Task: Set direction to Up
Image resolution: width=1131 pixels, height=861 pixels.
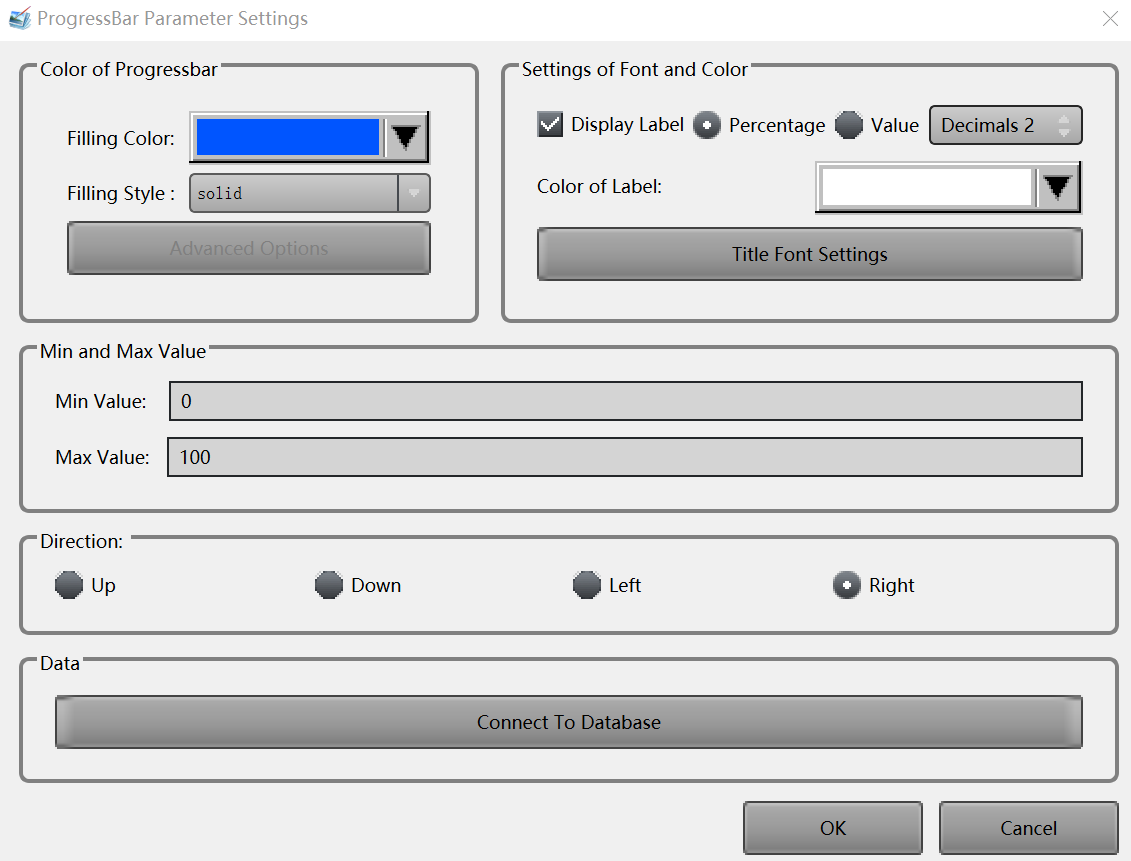Action: coord(69,586)
